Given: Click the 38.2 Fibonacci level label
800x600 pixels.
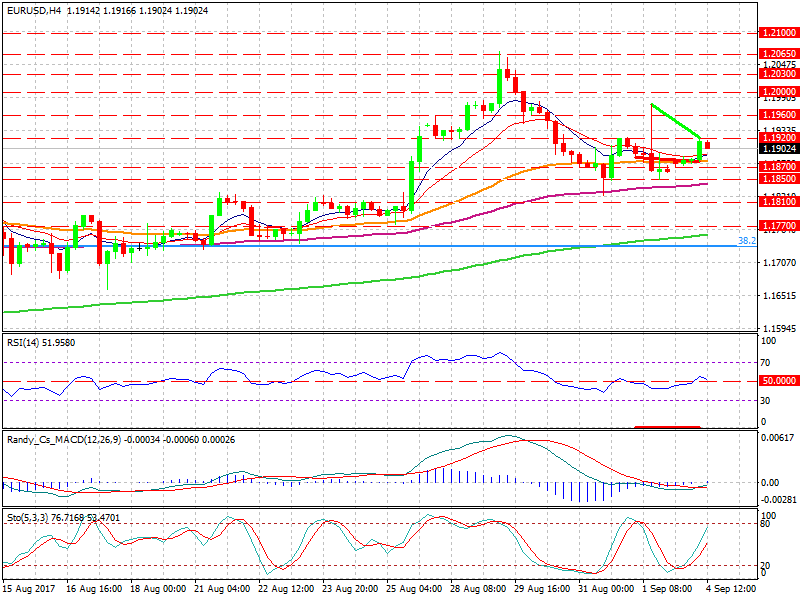Looking at the screenshot, I should (747, 240).
